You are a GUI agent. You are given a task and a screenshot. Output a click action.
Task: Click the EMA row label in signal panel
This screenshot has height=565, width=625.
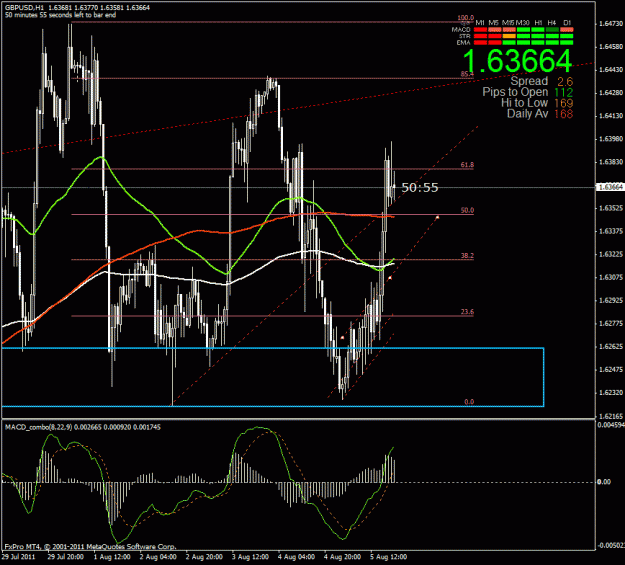(464, 43)
